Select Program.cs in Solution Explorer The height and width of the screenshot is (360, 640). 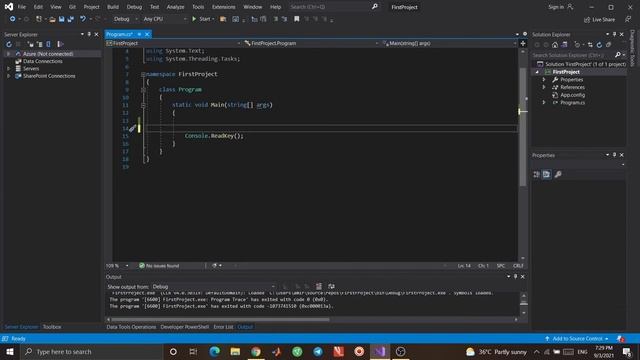click(572, 103)
